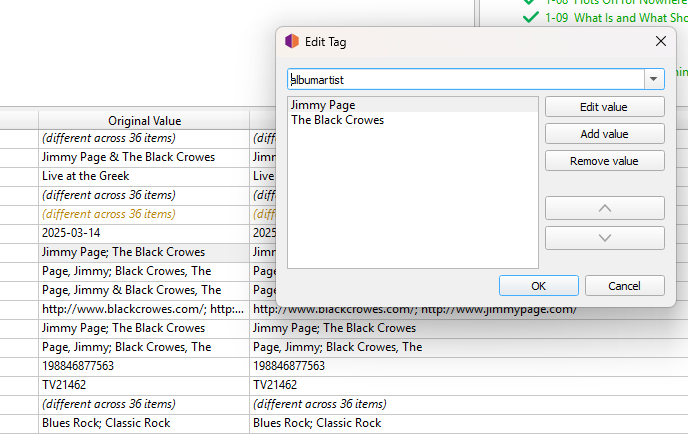Move the selected value down with the down arrow
688x434 pixels.
click(x=604, y=238)
